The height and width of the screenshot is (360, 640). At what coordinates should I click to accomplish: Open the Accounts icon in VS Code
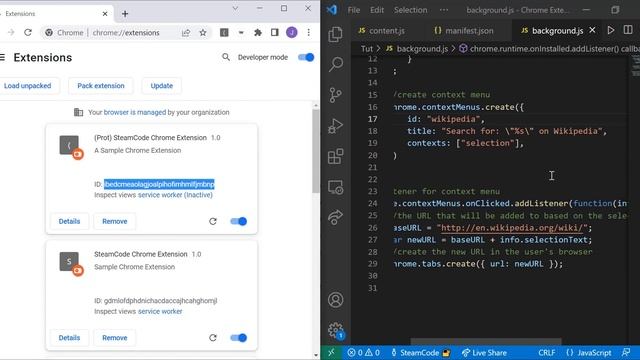pos(336,300)
